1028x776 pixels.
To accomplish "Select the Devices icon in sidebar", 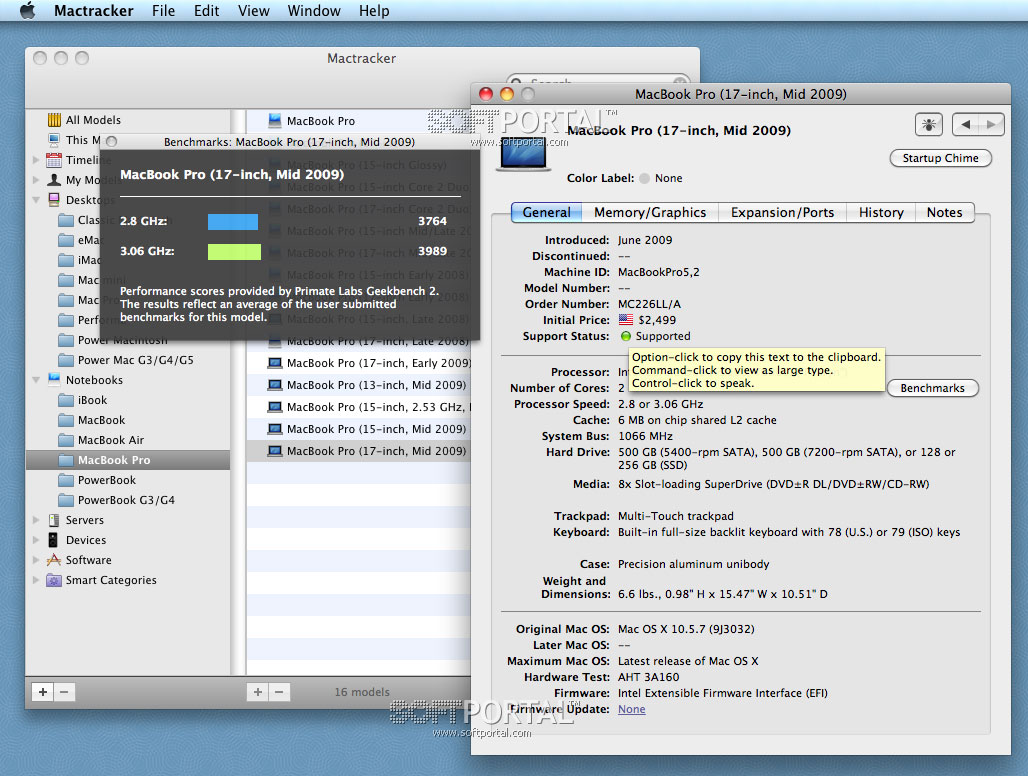I will (x=53, y=540).
